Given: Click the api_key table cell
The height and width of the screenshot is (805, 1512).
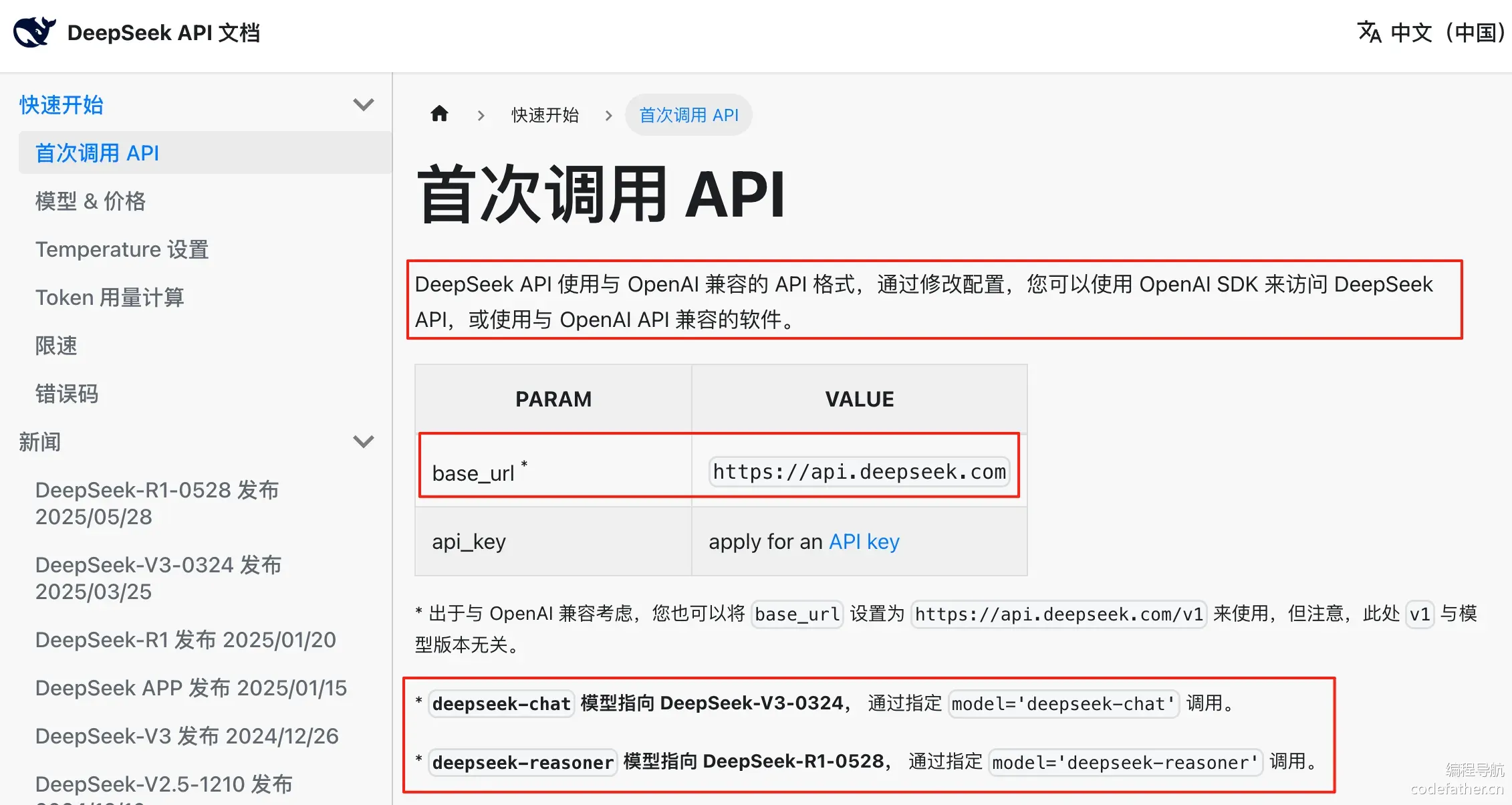Looking at the screenshot, I should [x=553, y=542].
